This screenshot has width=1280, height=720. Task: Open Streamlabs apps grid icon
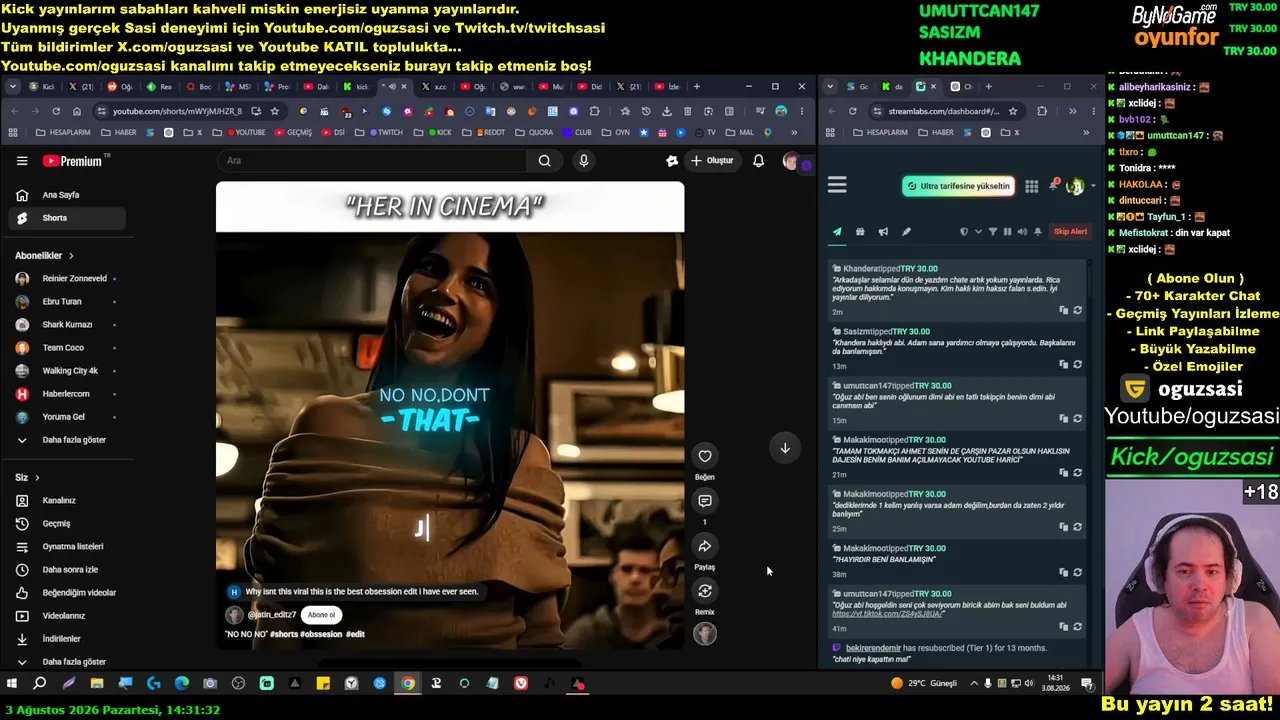click(1031, 186)
